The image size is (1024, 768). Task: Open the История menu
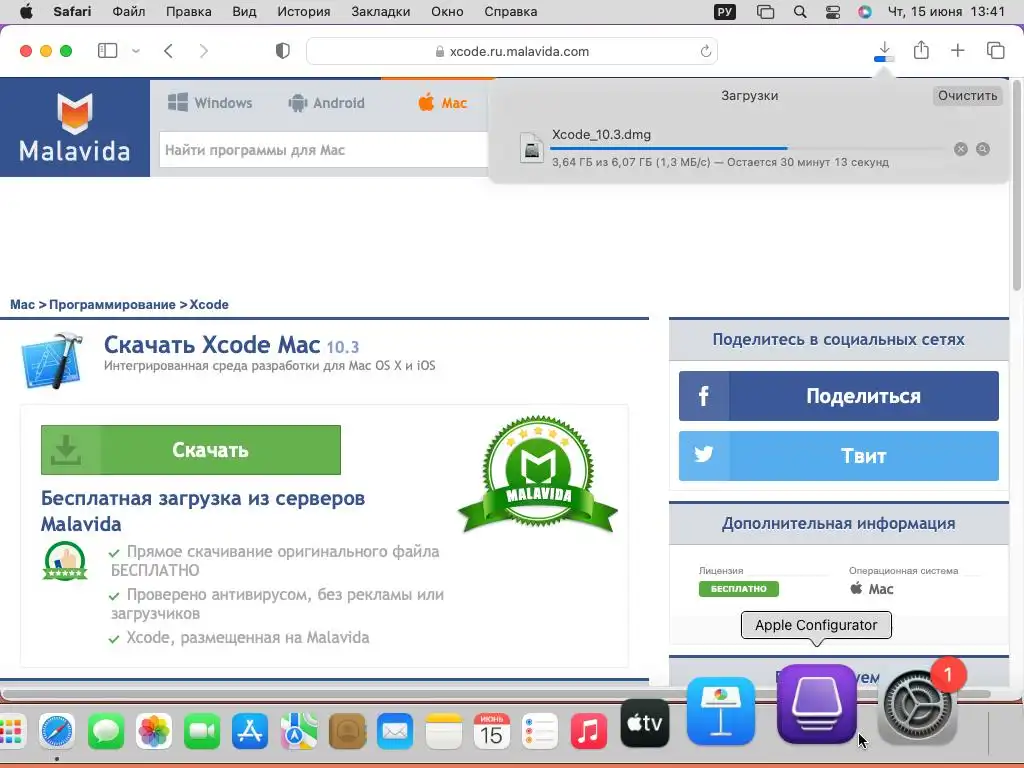(304, 12)
